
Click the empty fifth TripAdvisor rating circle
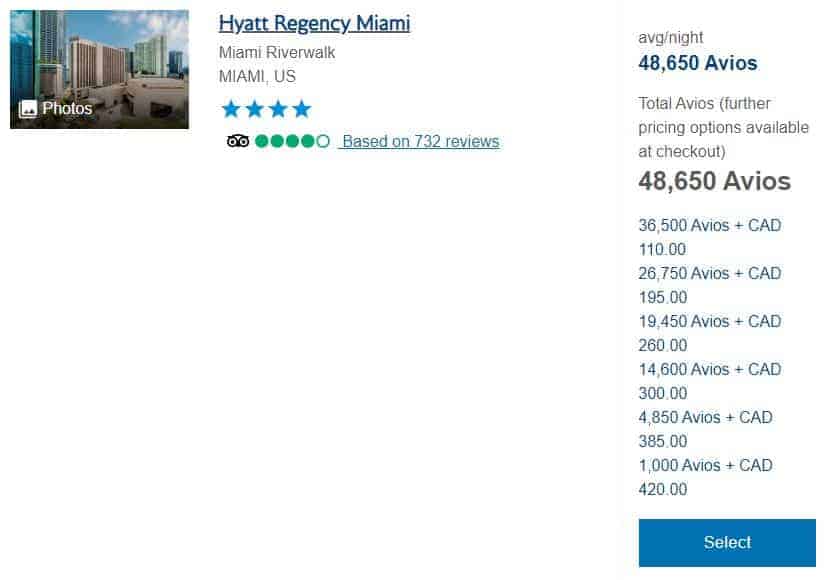point(322,141)
